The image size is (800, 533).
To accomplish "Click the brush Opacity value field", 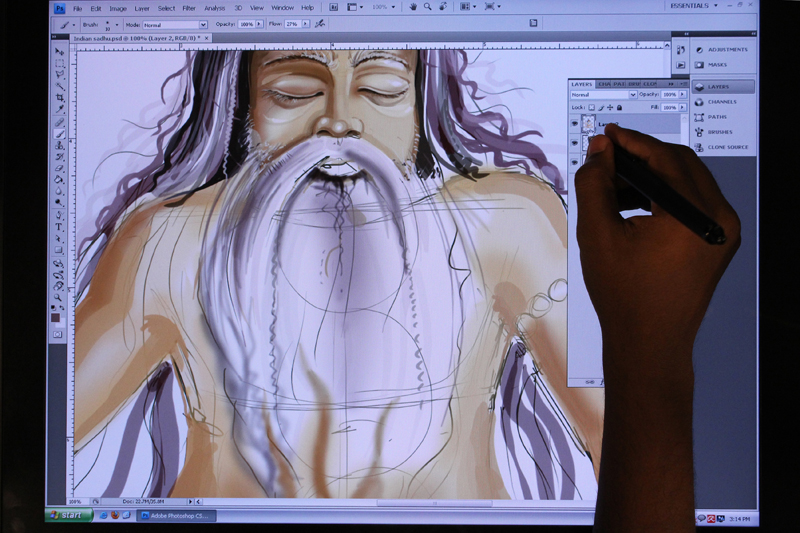I will pos(246,24).
